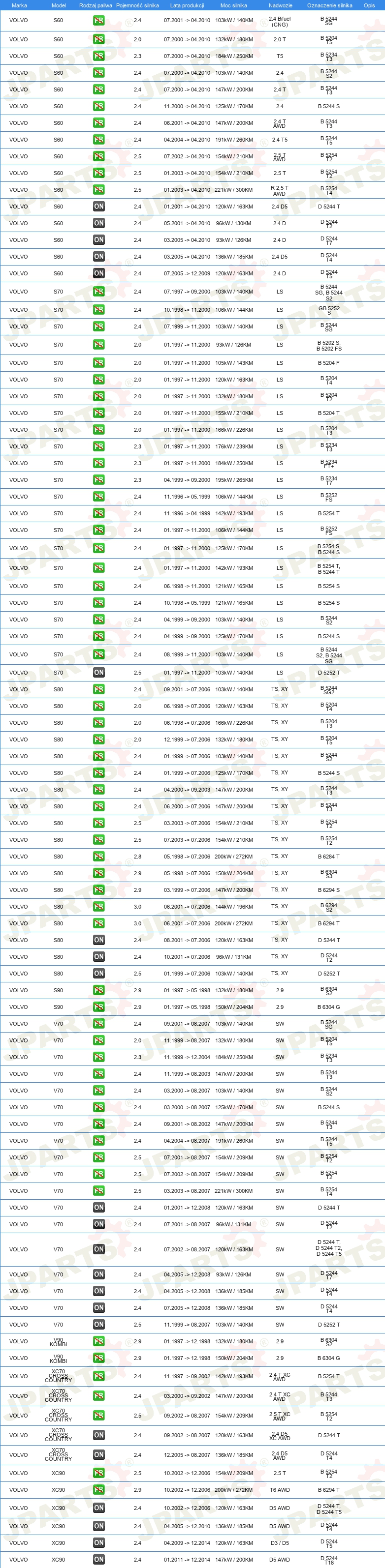Click petrol icon in S70 176kW / 239KM row

pos(98,447)
